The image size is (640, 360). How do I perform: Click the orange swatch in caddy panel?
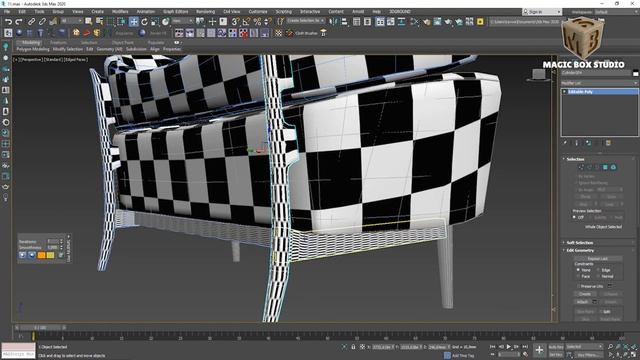(x=42, y=255)
